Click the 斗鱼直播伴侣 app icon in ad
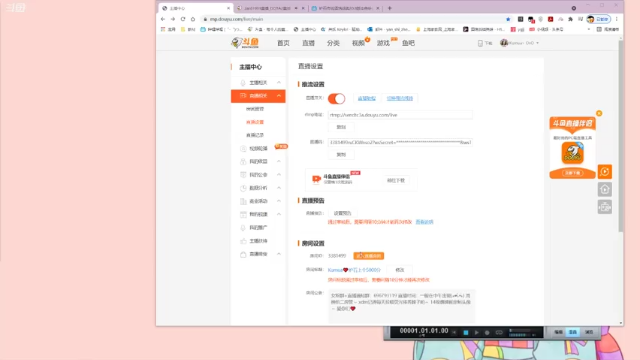Screen dimensions: 640x360 (572, 153)
